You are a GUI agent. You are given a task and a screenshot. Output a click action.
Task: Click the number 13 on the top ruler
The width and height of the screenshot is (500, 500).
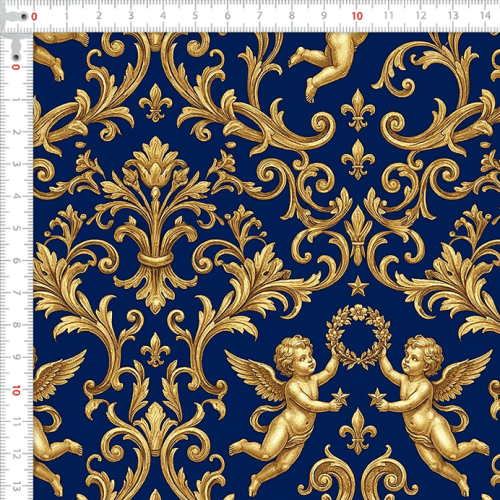[x=453, y=16]
